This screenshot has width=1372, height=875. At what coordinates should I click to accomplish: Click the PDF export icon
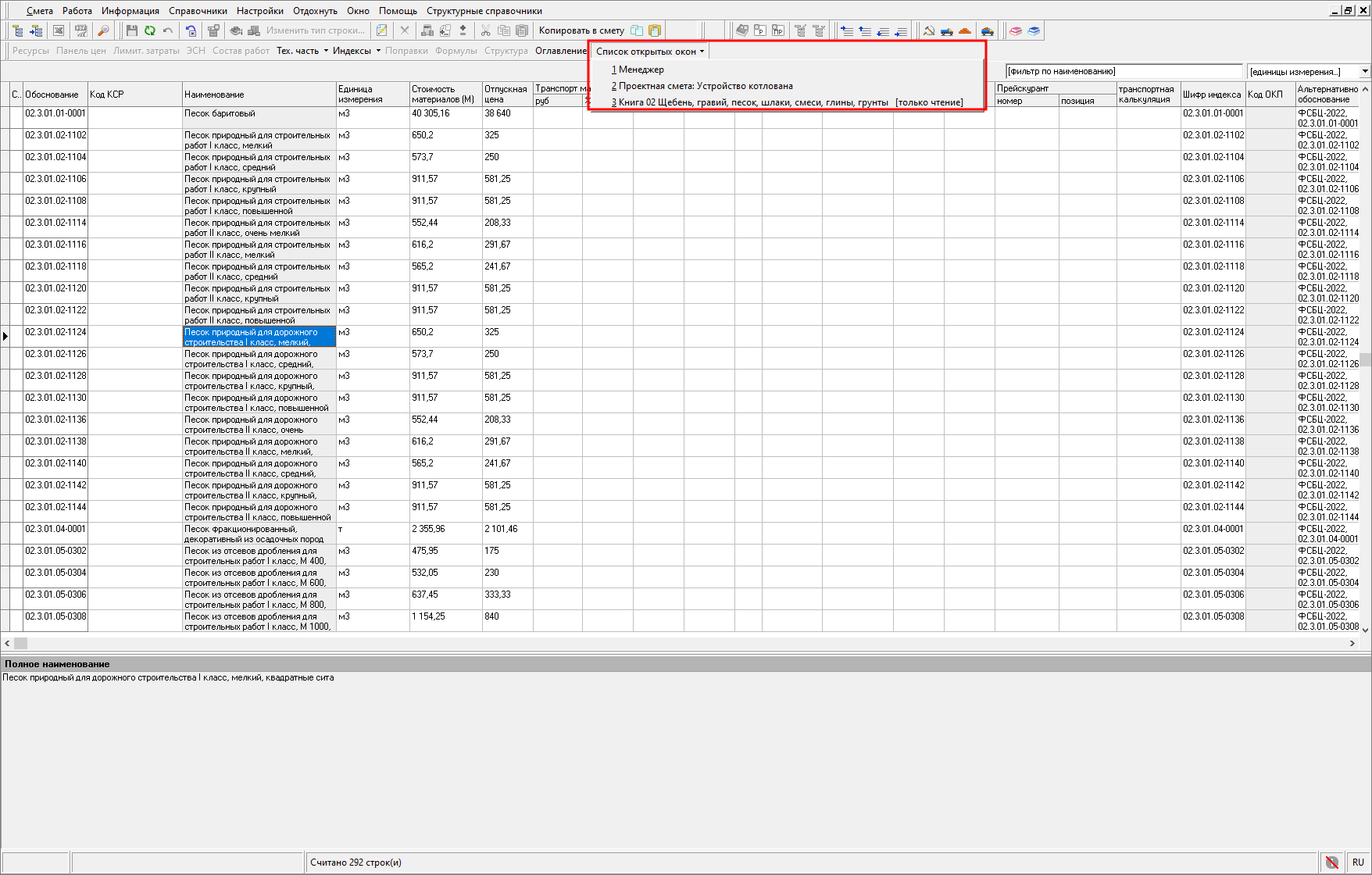pyautogui.click(x=80, y=30)
